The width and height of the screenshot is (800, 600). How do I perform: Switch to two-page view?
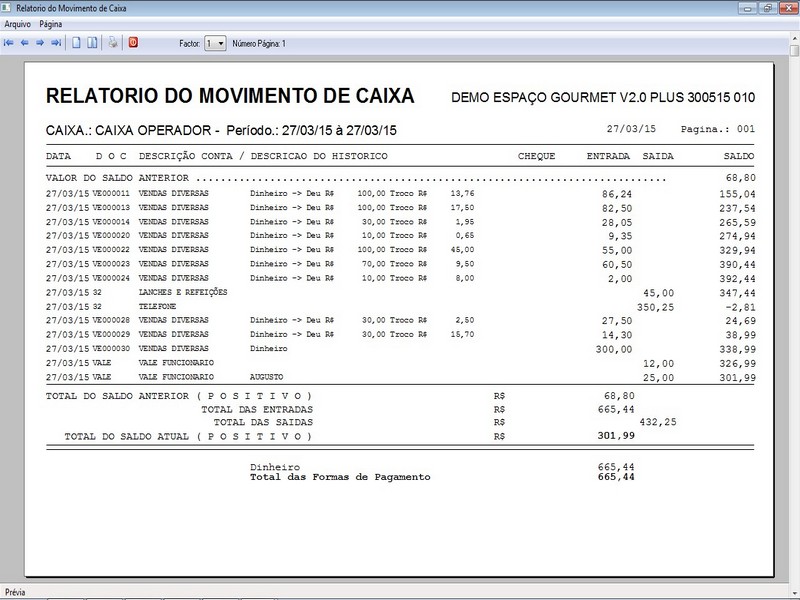(92, 43)
